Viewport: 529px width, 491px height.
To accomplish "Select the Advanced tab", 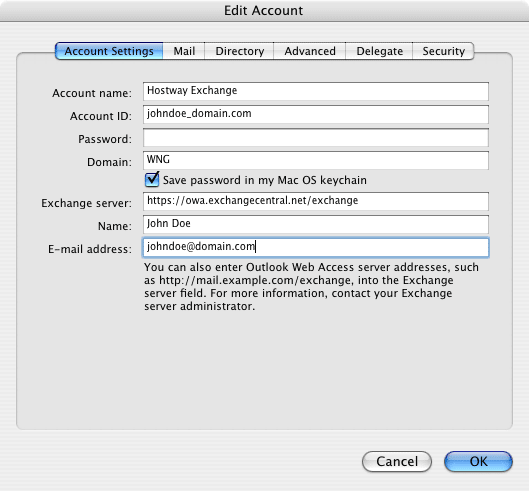I will pos(309,51).
